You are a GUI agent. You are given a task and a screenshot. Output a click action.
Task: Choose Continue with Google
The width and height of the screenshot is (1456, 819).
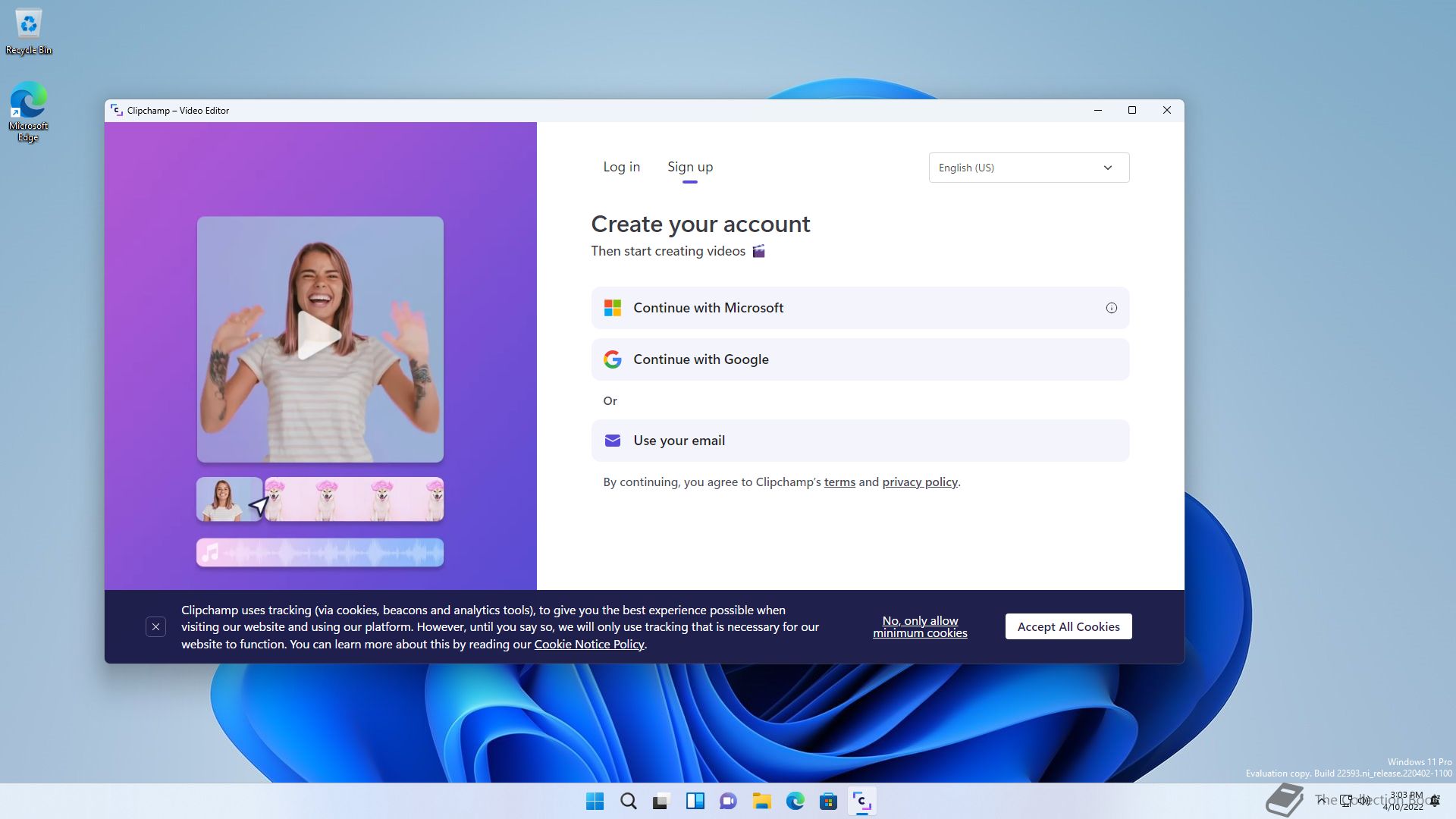(x=860, y=359)
